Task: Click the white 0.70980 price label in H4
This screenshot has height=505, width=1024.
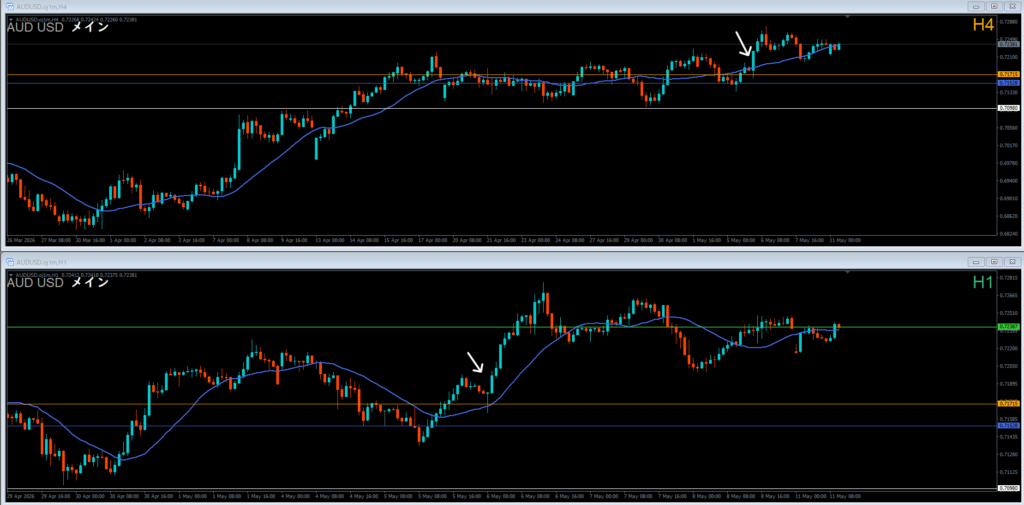Action: [x=1009, y=108]
